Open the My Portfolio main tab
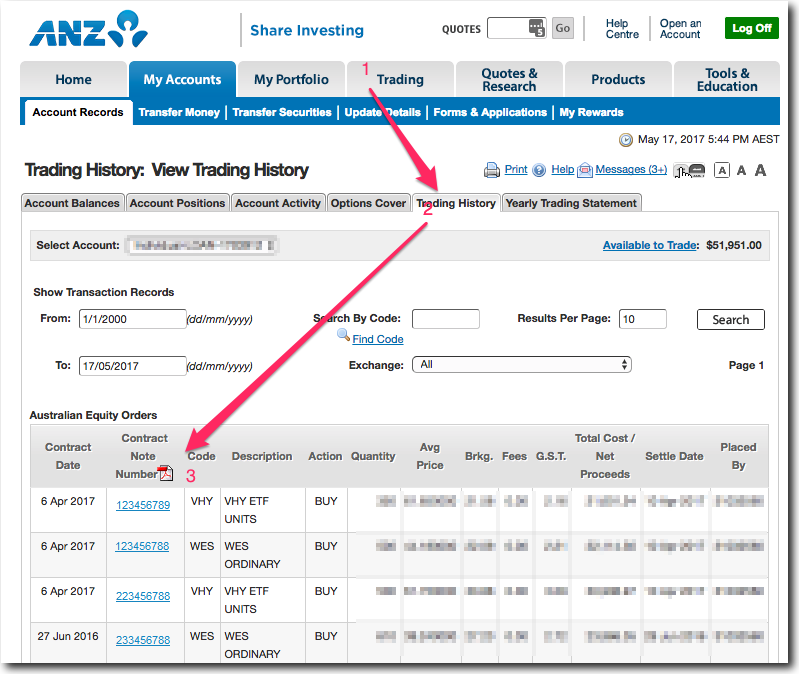Image resolution: width=799 pixels, height=674 pixels. pos(291,80)
